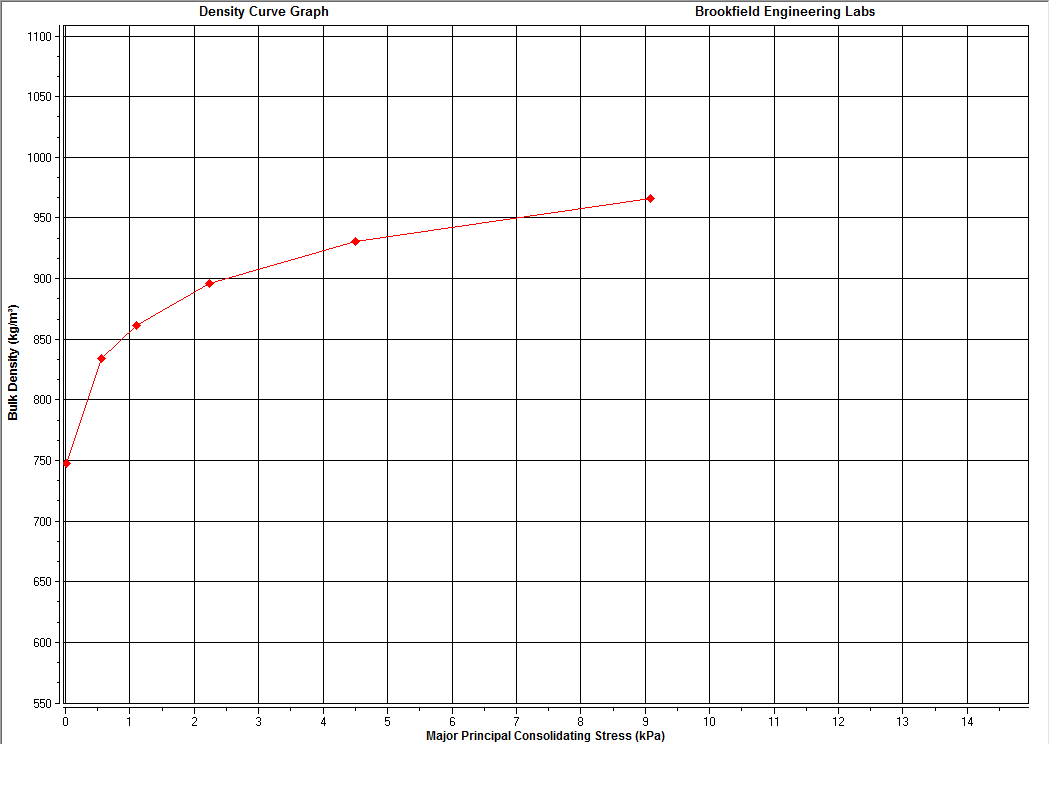Click the data marker near 0.5 kPa
1050x790 pixels.
101,357
